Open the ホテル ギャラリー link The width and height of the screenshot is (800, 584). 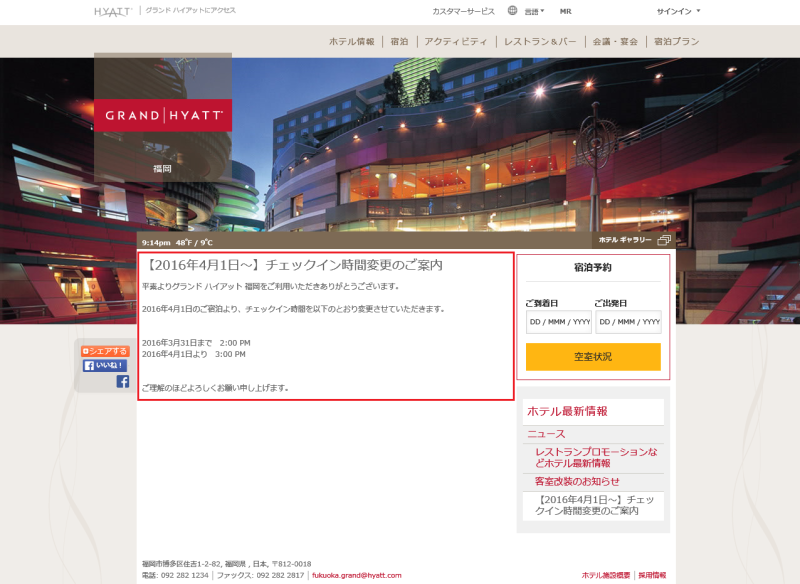coord(625,240)
